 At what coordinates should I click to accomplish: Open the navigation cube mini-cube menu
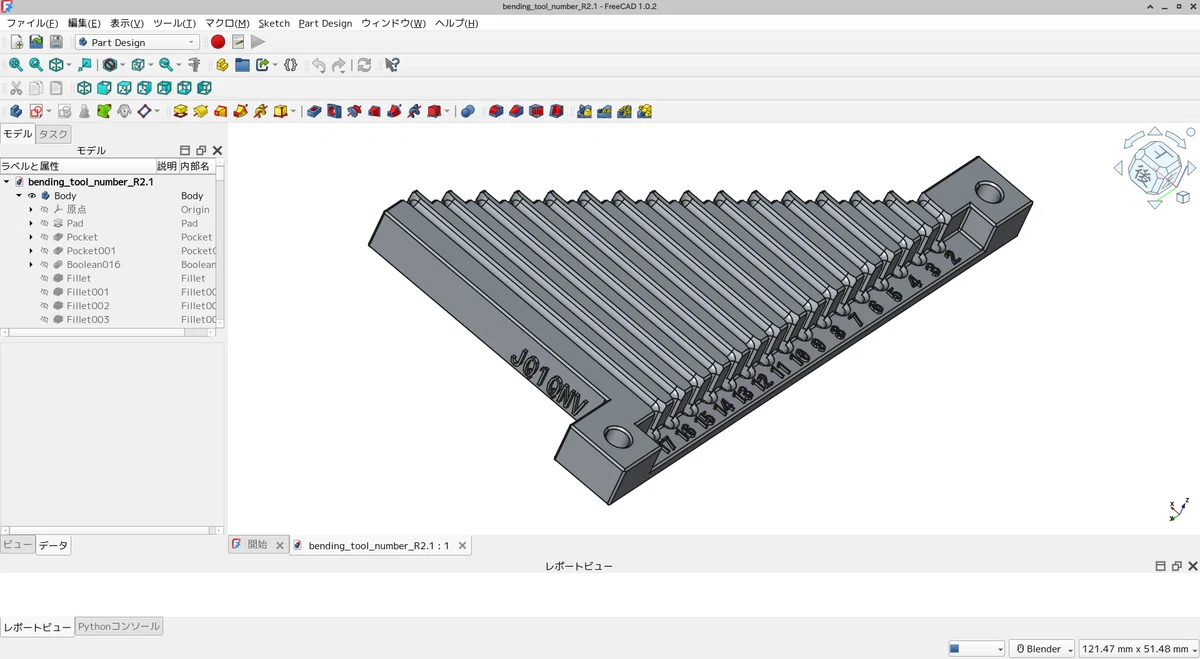tap(1183, 198)
